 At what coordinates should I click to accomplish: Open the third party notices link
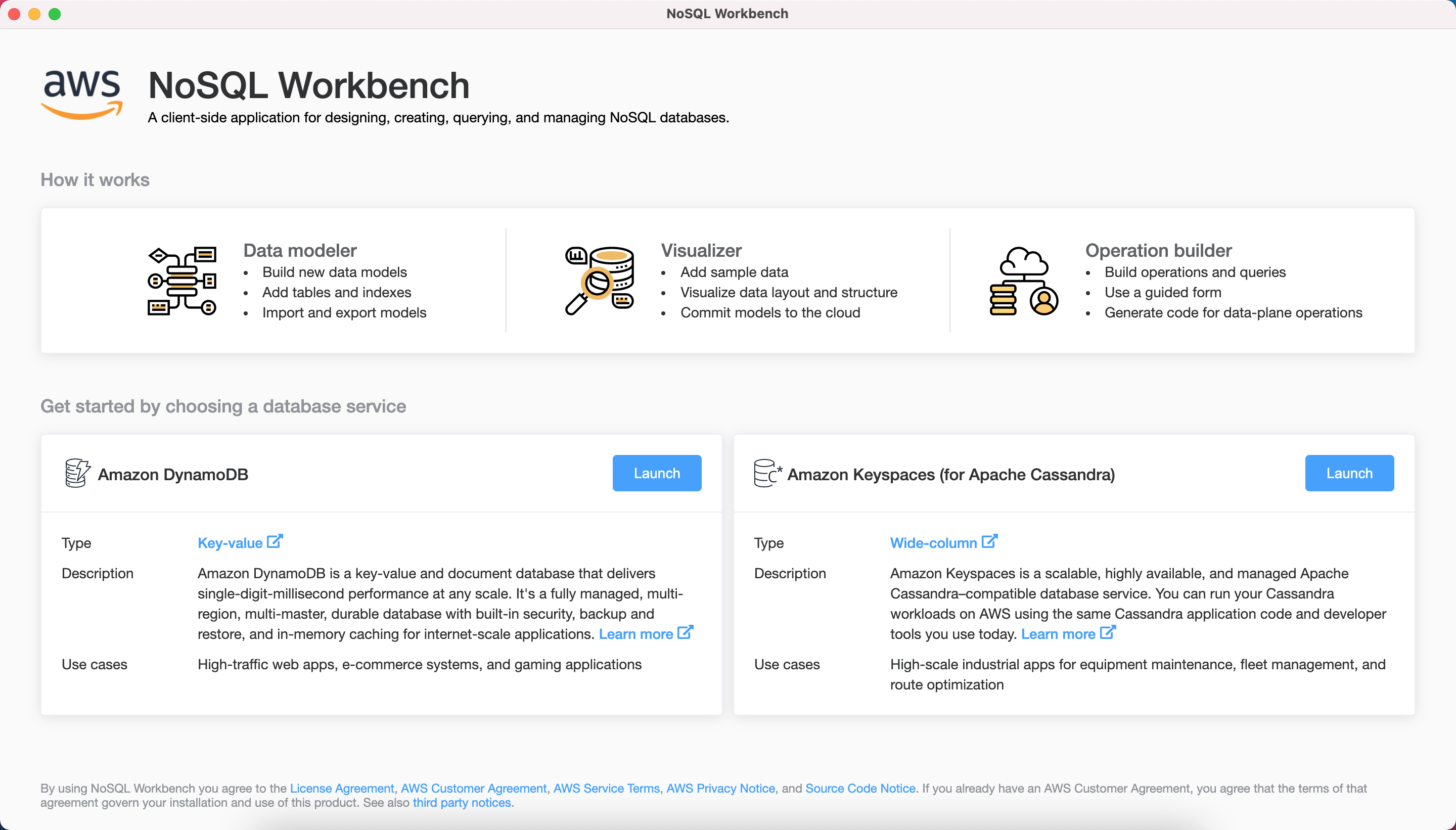click(462, 803)
